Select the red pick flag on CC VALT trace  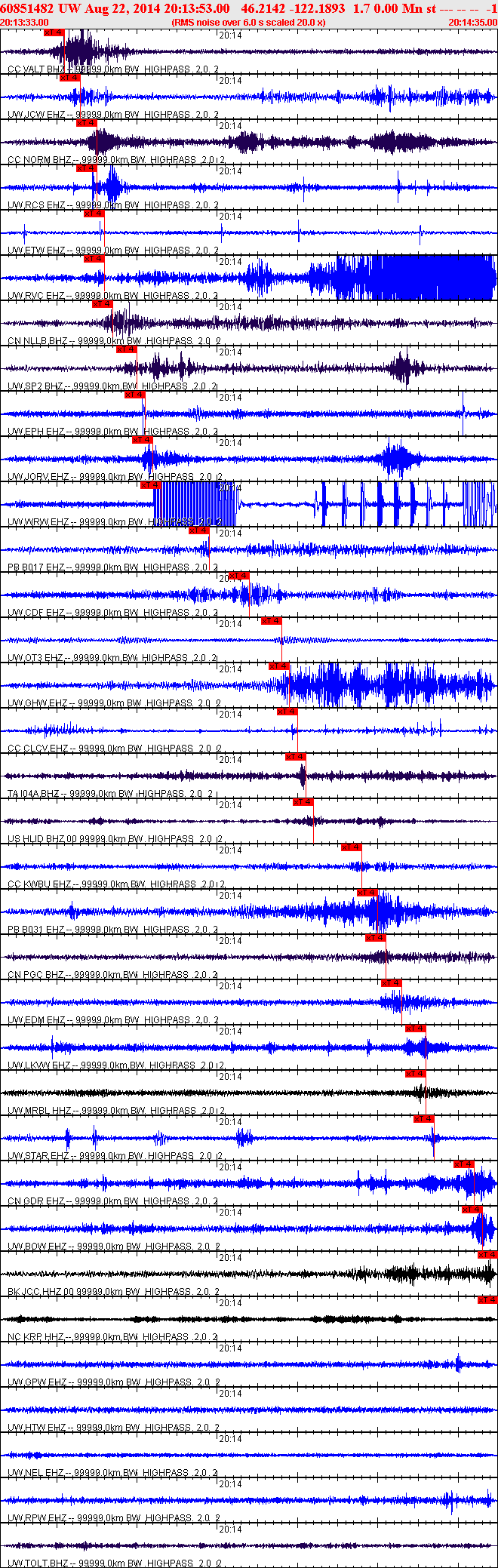(54, 32)
